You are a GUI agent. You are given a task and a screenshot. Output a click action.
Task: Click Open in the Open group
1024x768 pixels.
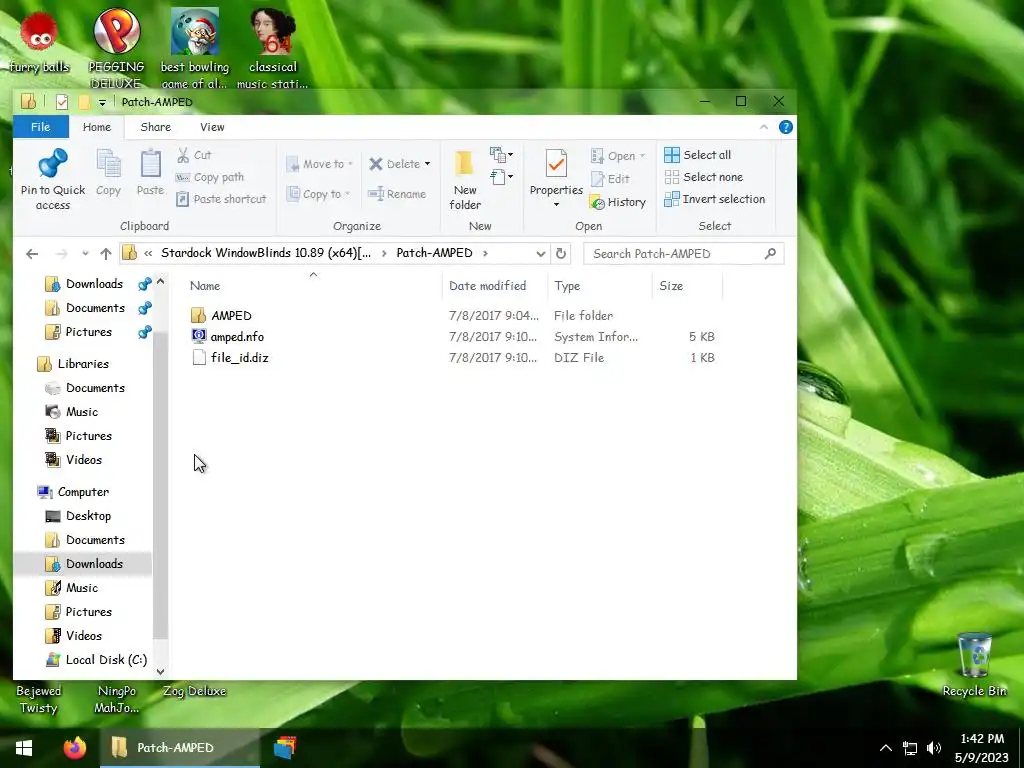pos(618,156)
